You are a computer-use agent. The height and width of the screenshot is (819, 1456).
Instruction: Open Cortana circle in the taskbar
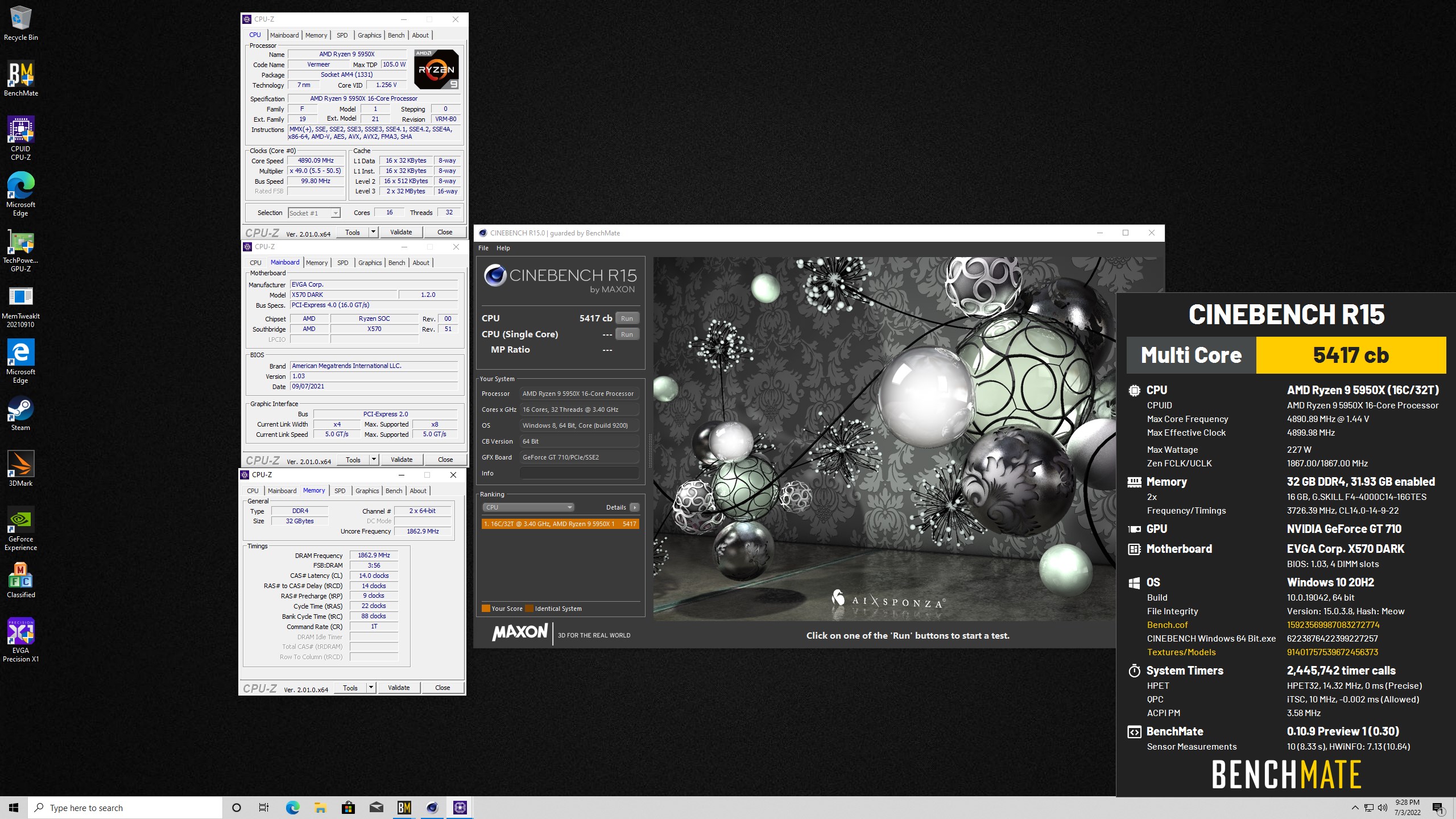point(237,808)
